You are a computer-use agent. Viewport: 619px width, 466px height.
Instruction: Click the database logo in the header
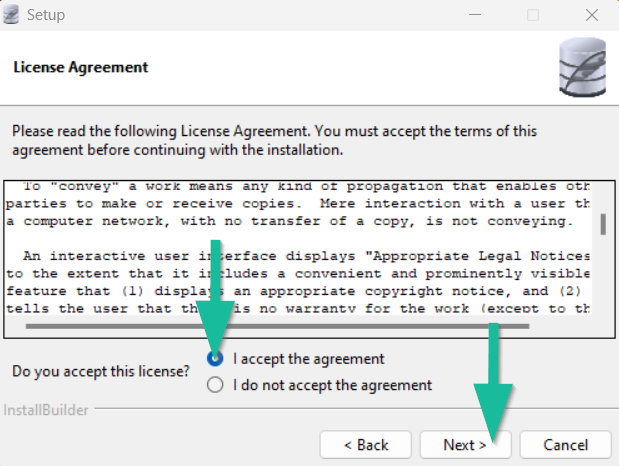tap(582, 66)
